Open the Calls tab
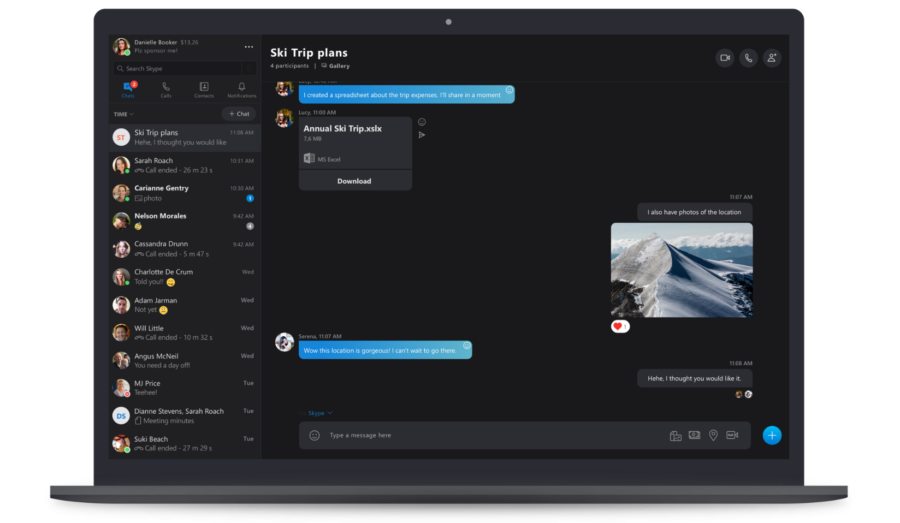Viewport: 900px width, 523px height. click(x=166, y=90)
